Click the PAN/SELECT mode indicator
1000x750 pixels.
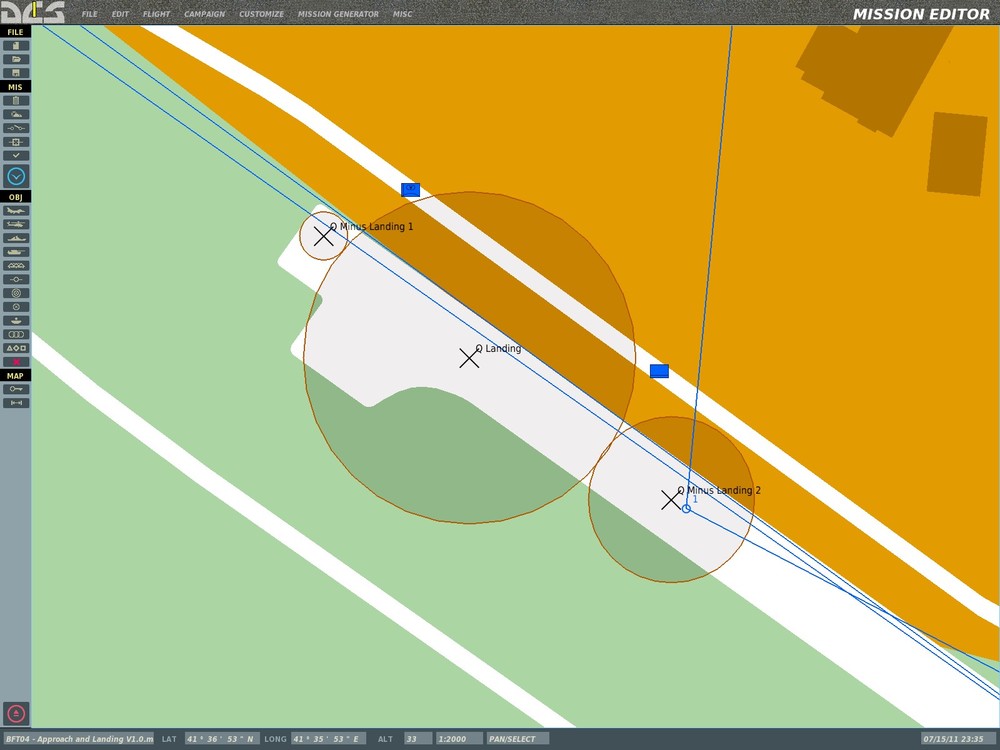pos(518,739)
